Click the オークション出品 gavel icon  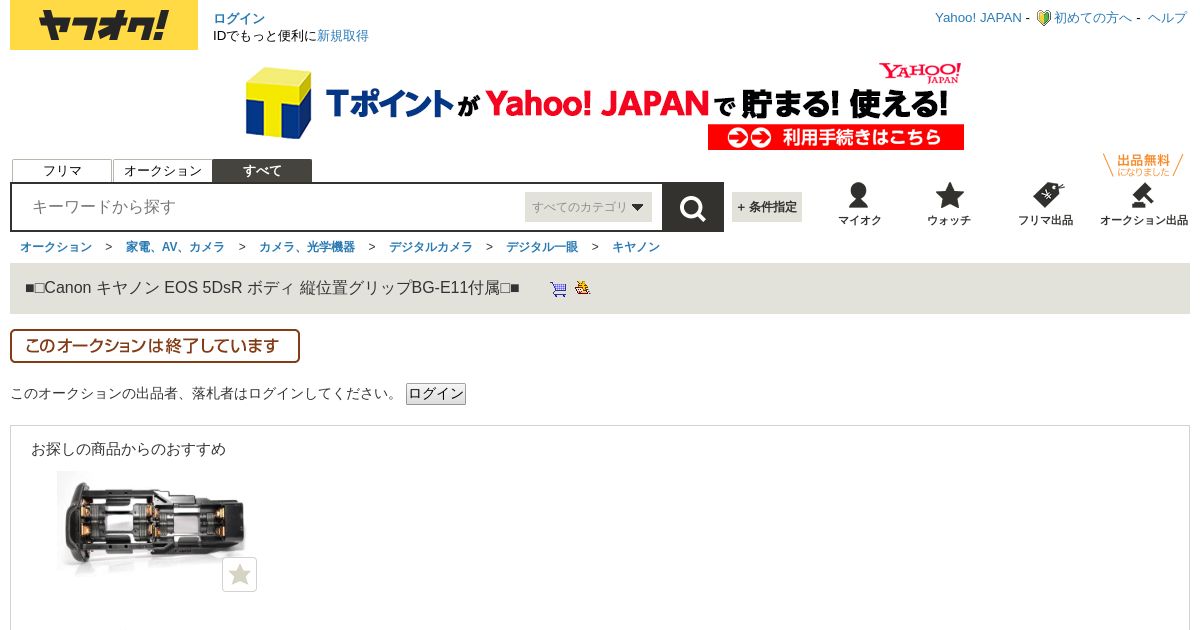(x=1142, y=195)
